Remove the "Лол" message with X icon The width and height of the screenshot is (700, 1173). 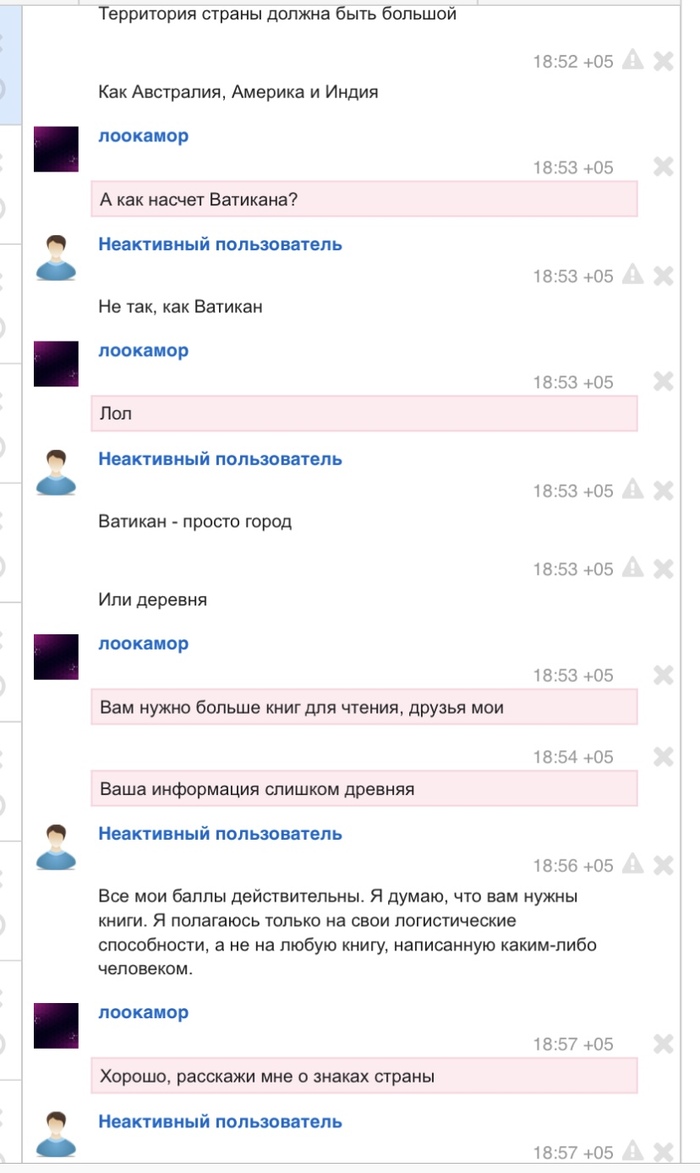(x=662, y=382)
